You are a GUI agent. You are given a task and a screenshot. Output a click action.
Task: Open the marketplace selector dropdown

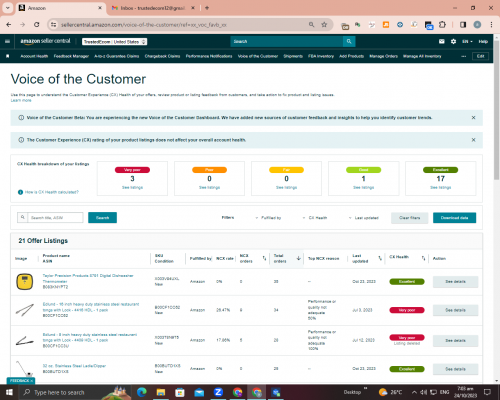click(115, 42)
